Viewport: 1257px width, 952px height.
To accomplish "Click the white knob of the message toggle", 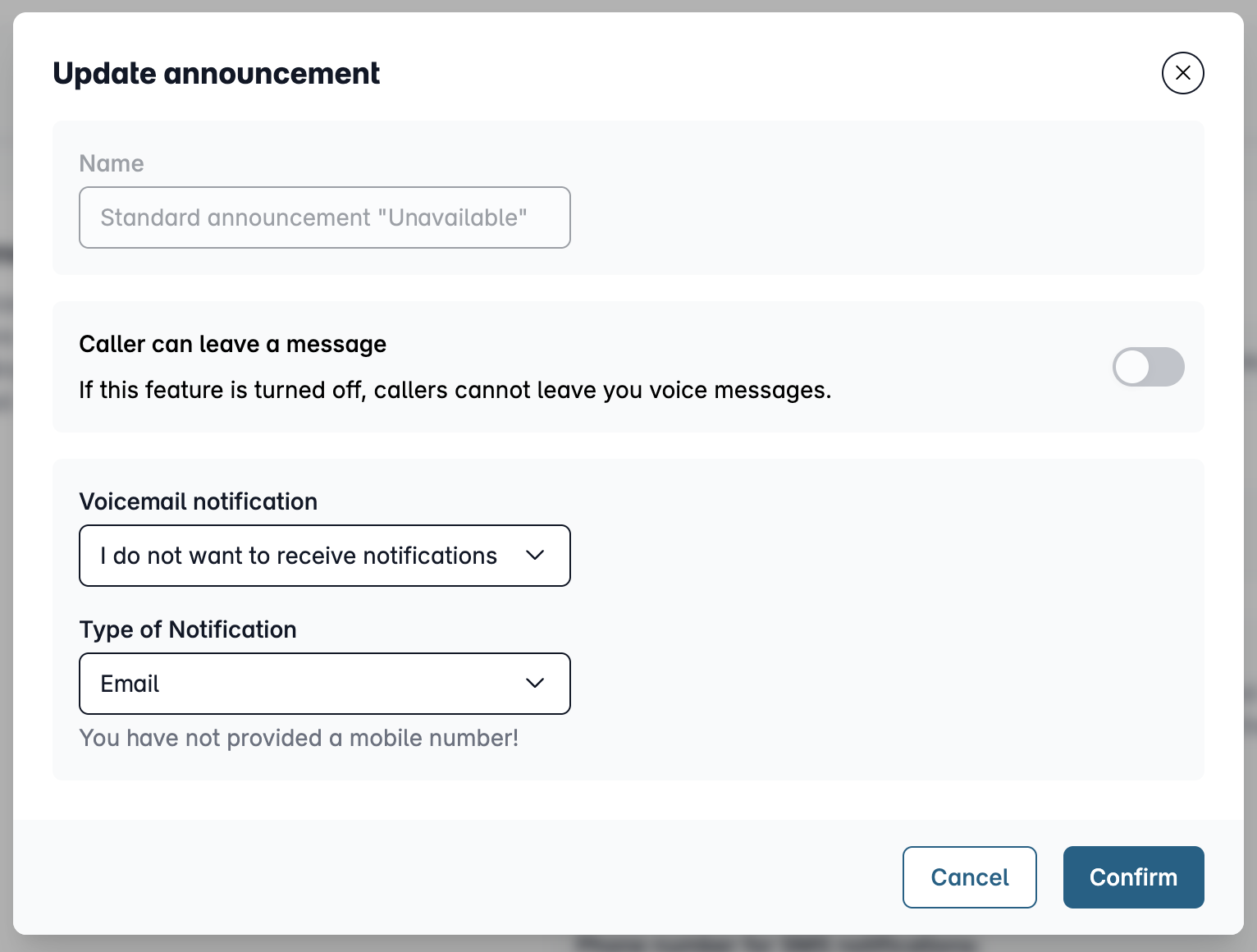I will tap(1132, 367).
